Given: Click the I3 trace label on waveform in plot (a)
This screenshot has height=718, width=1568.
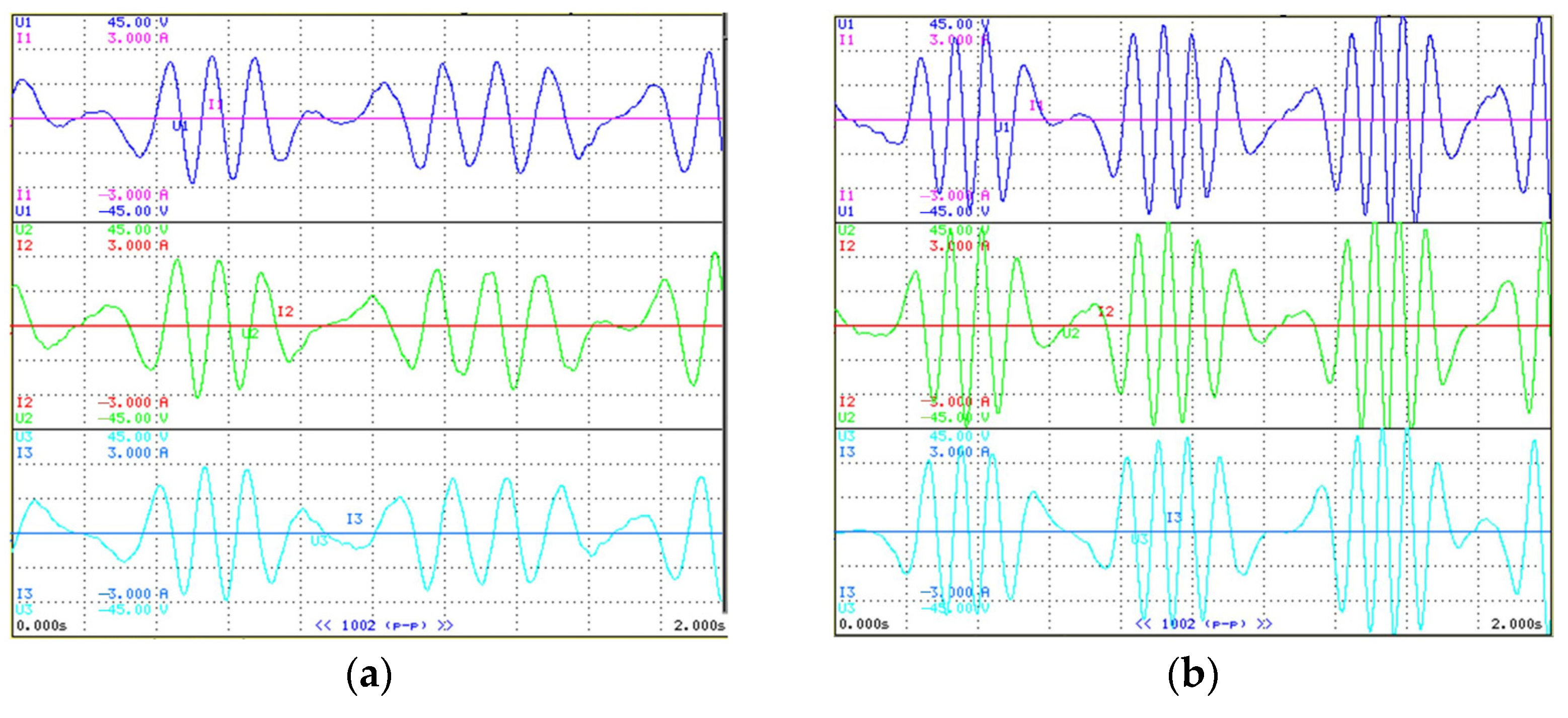Looking at the screenshot, I should 355,519.
